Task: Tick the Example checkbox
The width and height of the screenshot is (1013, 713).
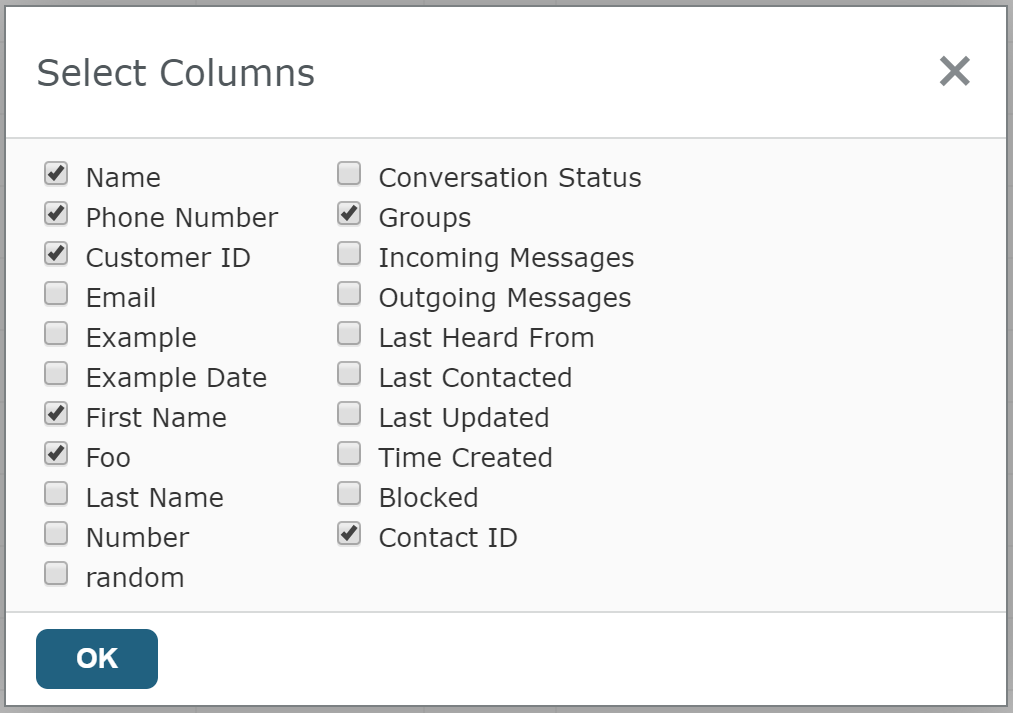Action: coord(56,334)
